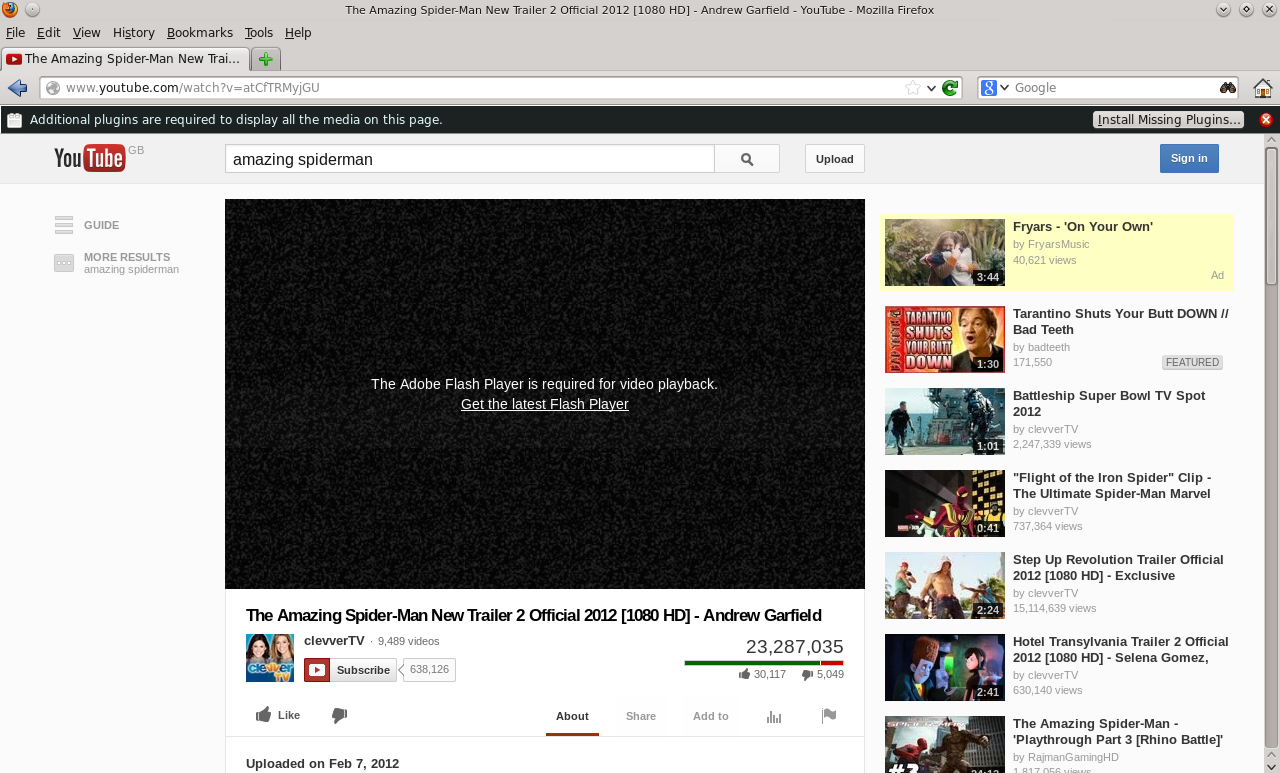Click the Uploaded on Feb 7, 2012 text
Viewport: 1280px width, 773px height.
pyautogui.click(x=322, y=764)
